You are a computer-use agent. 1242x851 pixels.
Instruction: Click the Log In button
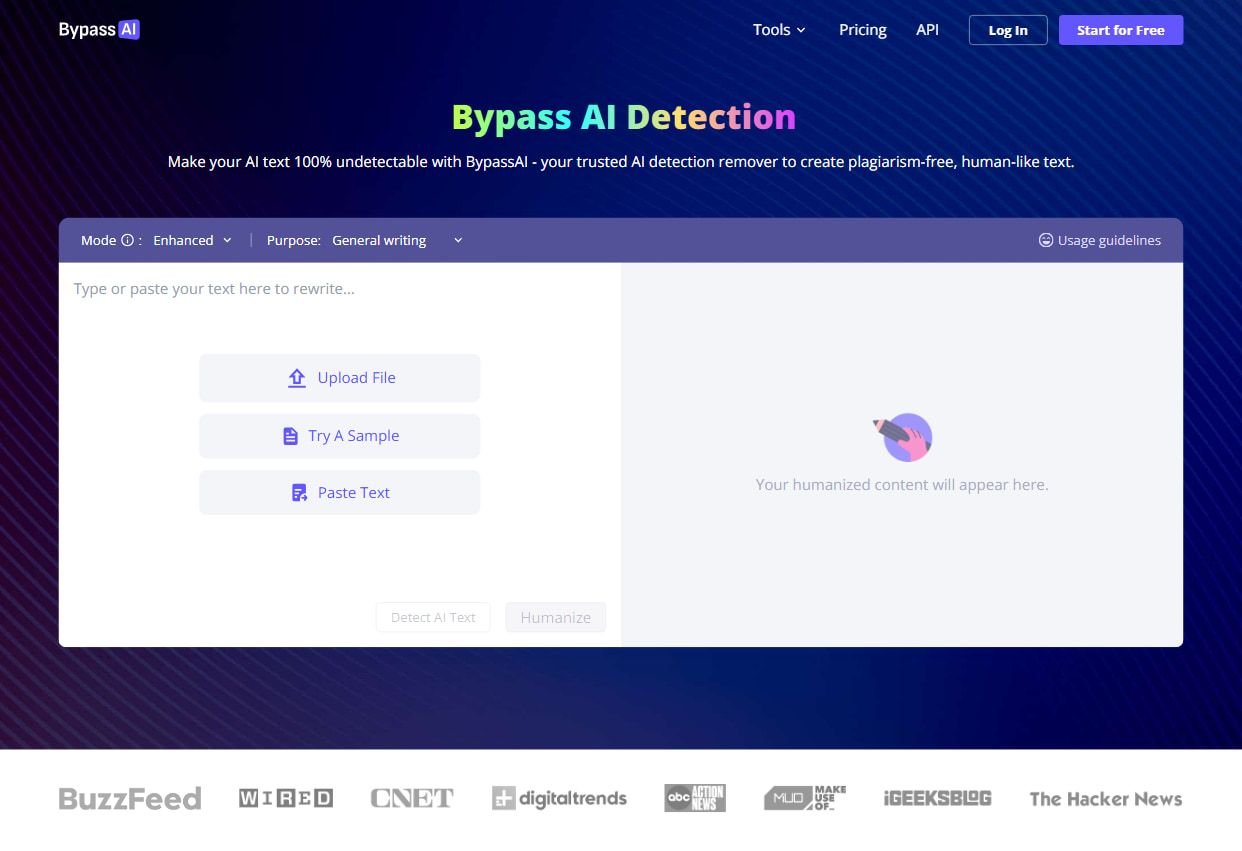pyautogui.click(x=1007, y=30)
